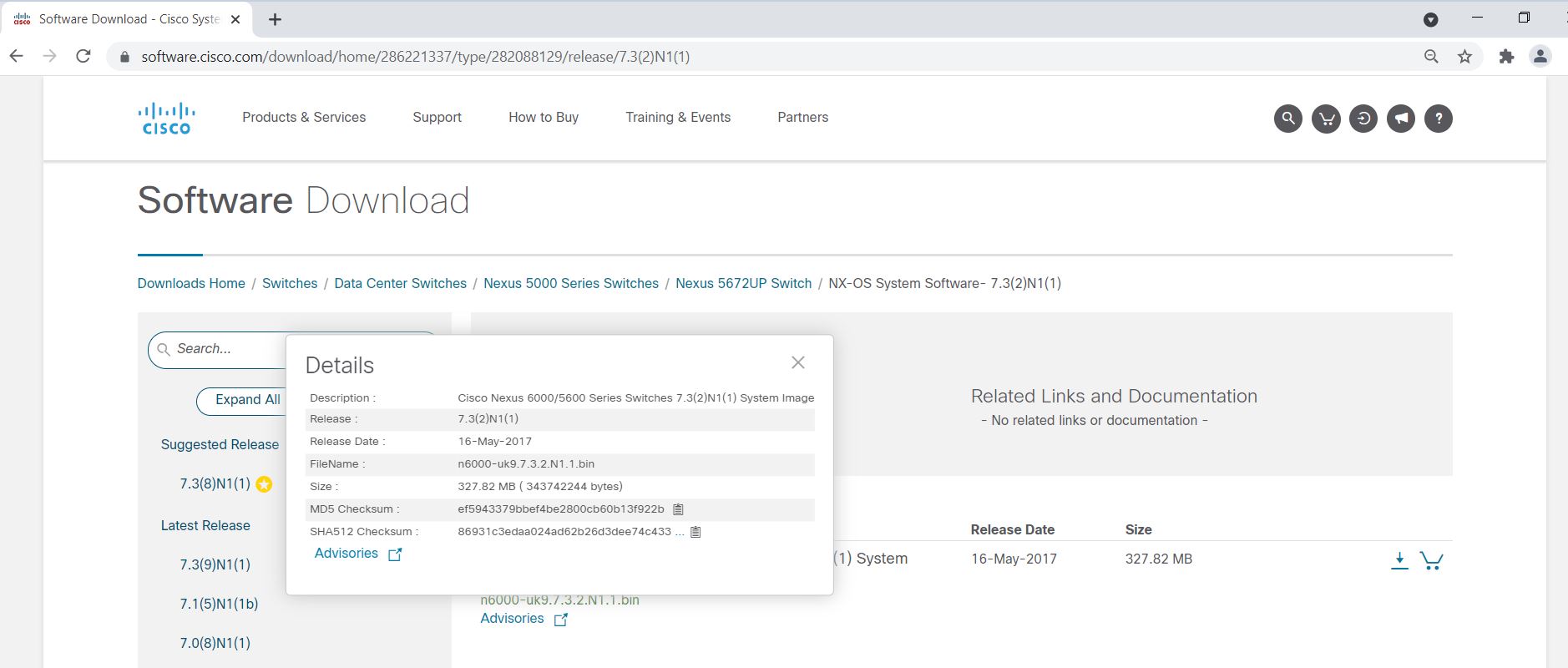Open the browser zoom magnifier icon
The image size is (1568, 668).
point(1431,57)
